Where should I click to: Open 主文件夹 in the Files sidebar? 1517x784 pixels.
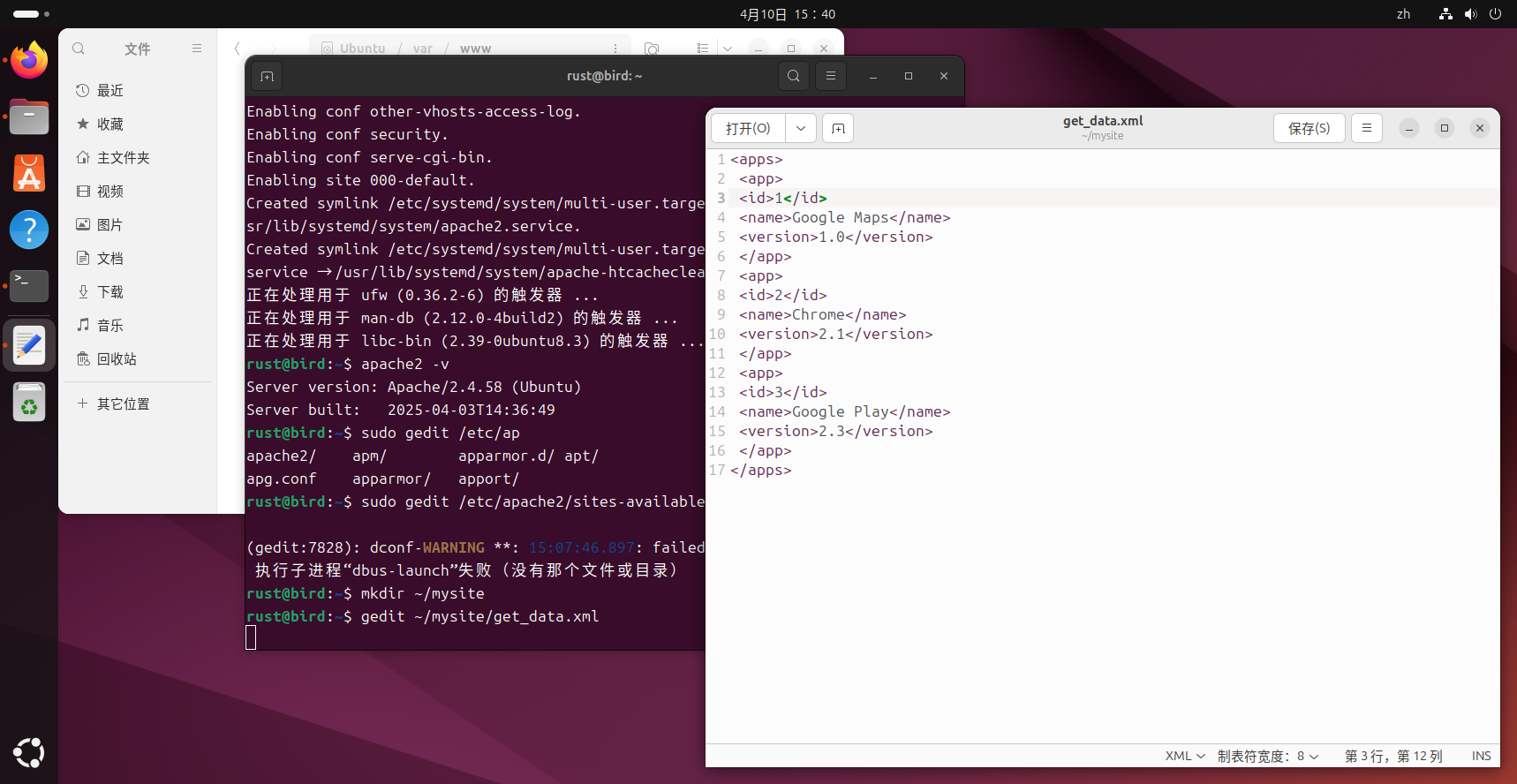[140, 158]
